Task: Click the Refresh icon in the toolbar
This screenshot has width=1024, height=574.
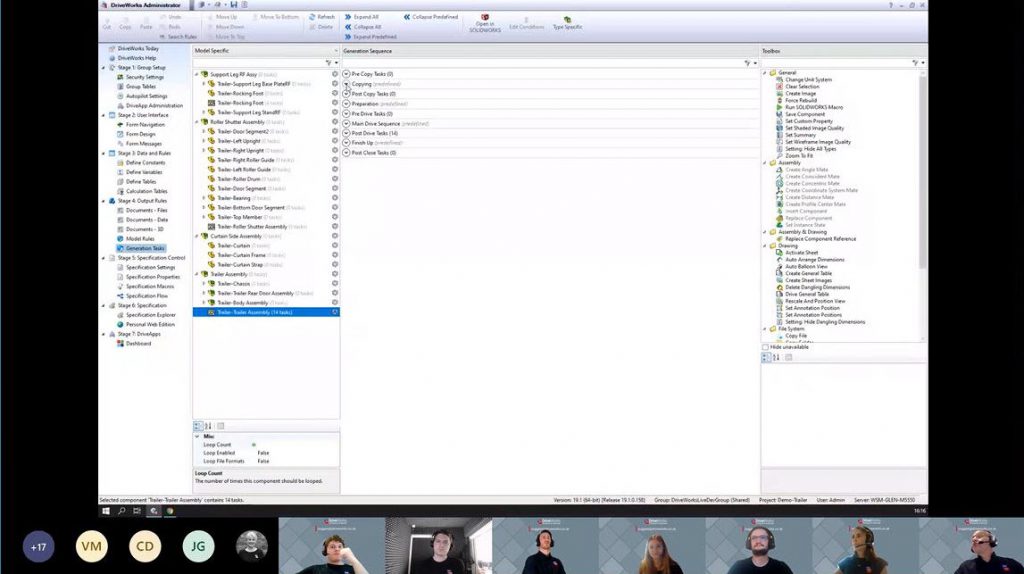Action: 312,17
